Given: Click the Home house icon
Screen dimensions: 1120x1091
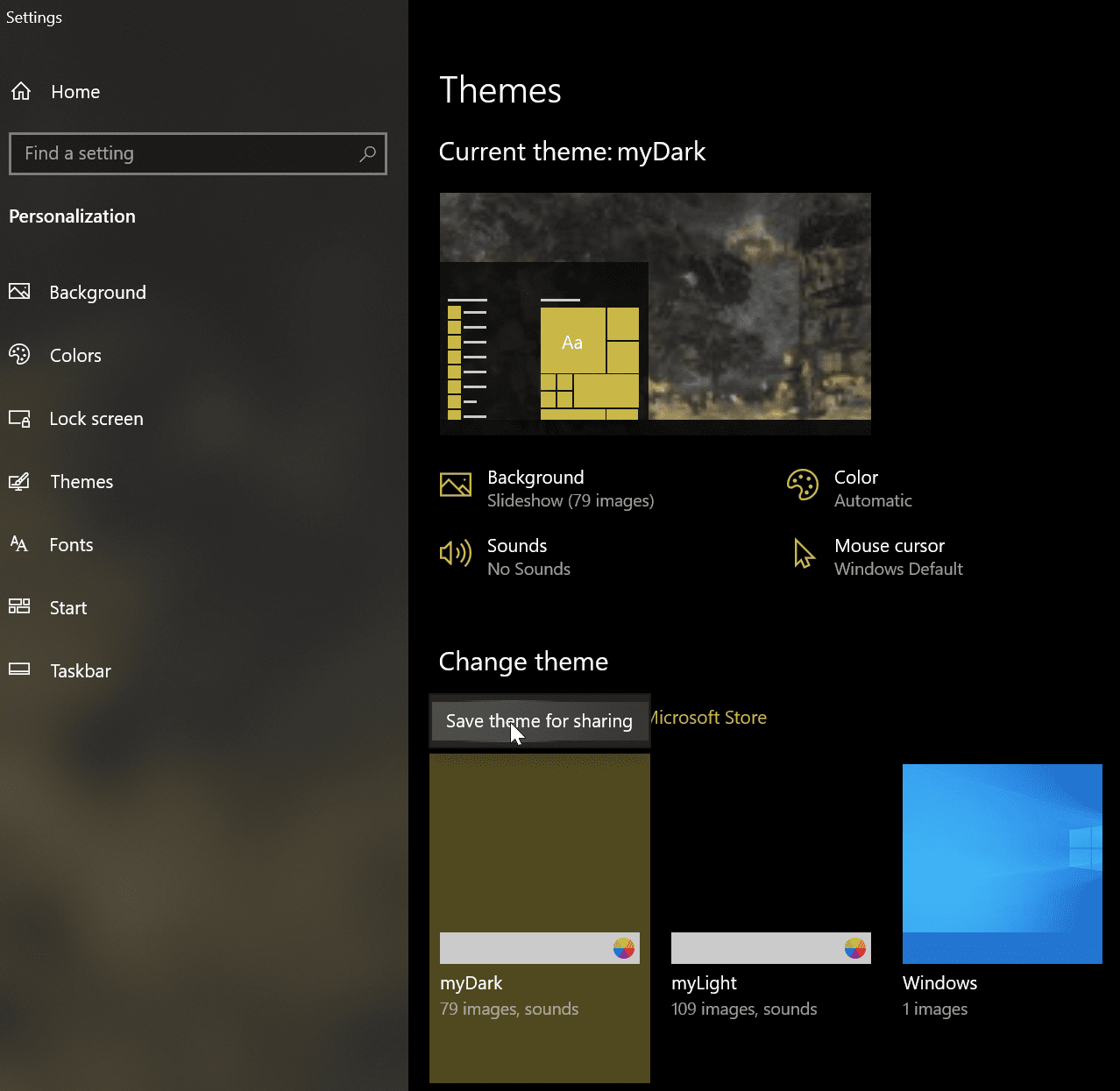Looking at the screenshot, I should pyautogui.click(x=21, y=91).
